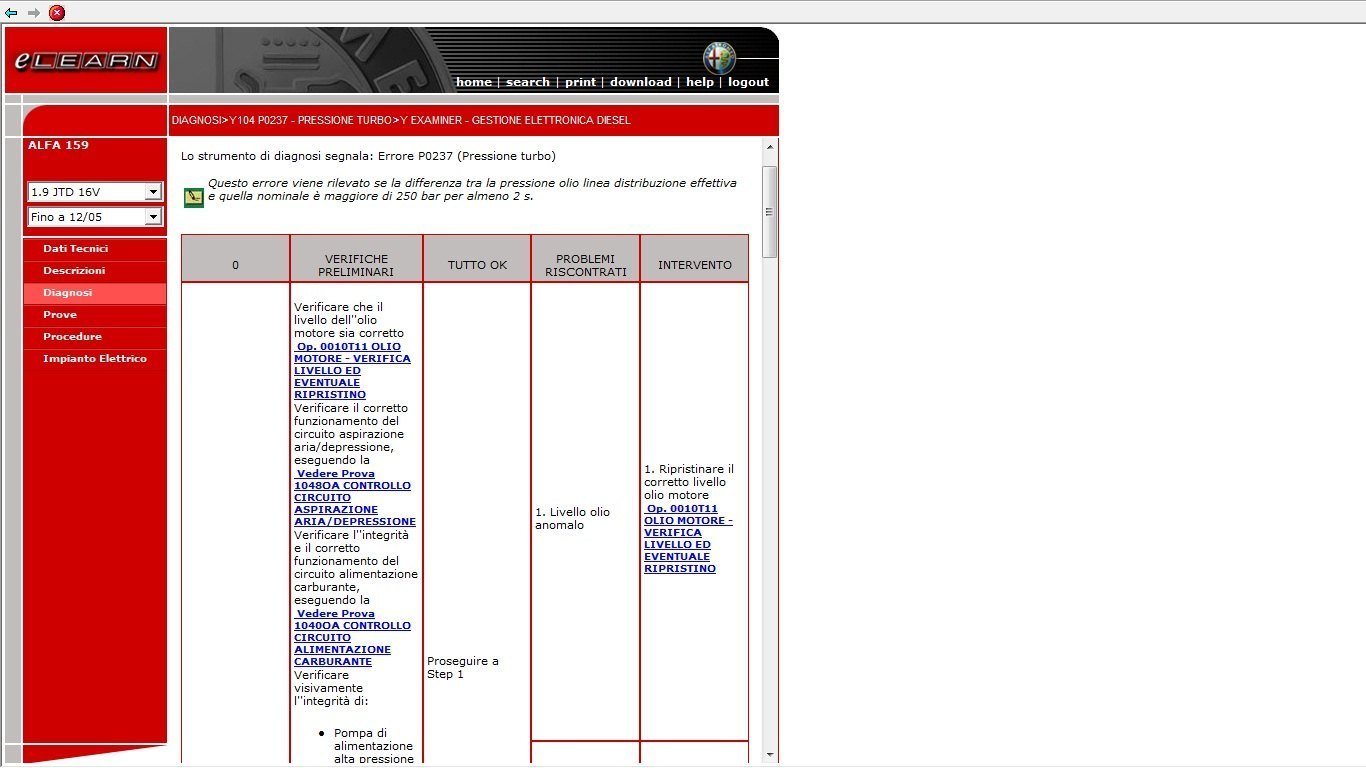Click Y EXAMINER - GESTIONE ELETTRONICA DIESEL in the breadcrumb

tap(515, 121)
